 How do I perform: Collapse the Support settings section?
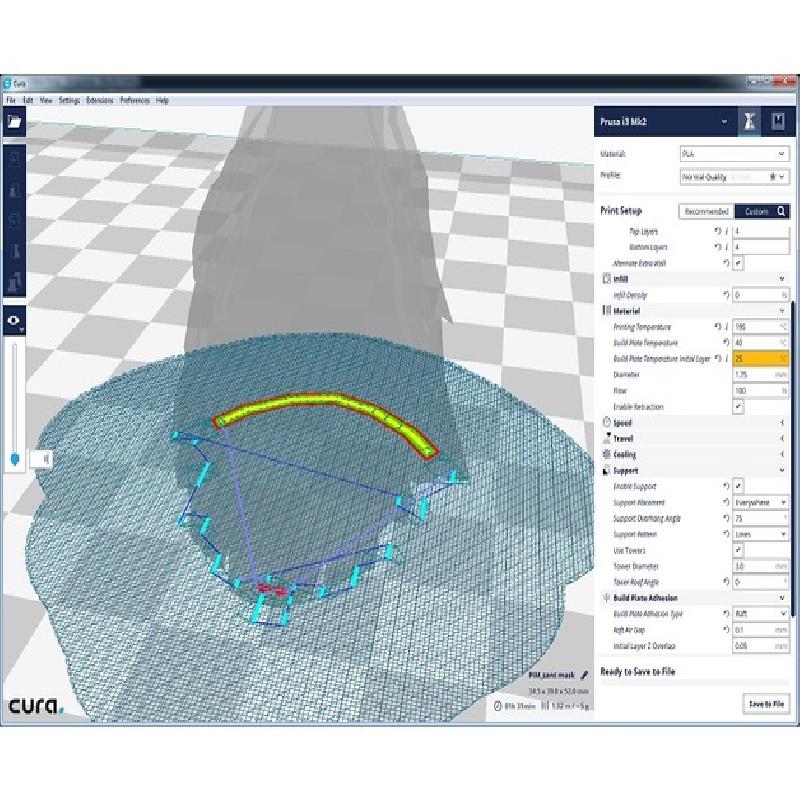click(782, 470)
